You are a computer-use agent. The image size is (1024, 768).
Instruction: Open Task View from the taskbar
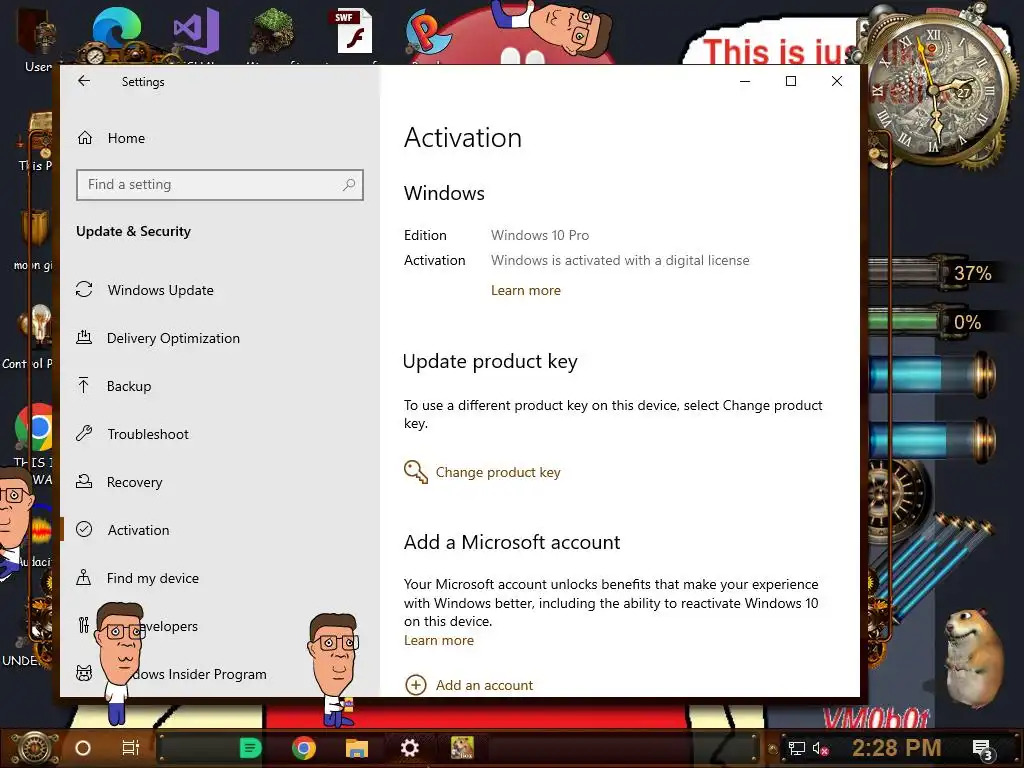[x=131, y=748]
